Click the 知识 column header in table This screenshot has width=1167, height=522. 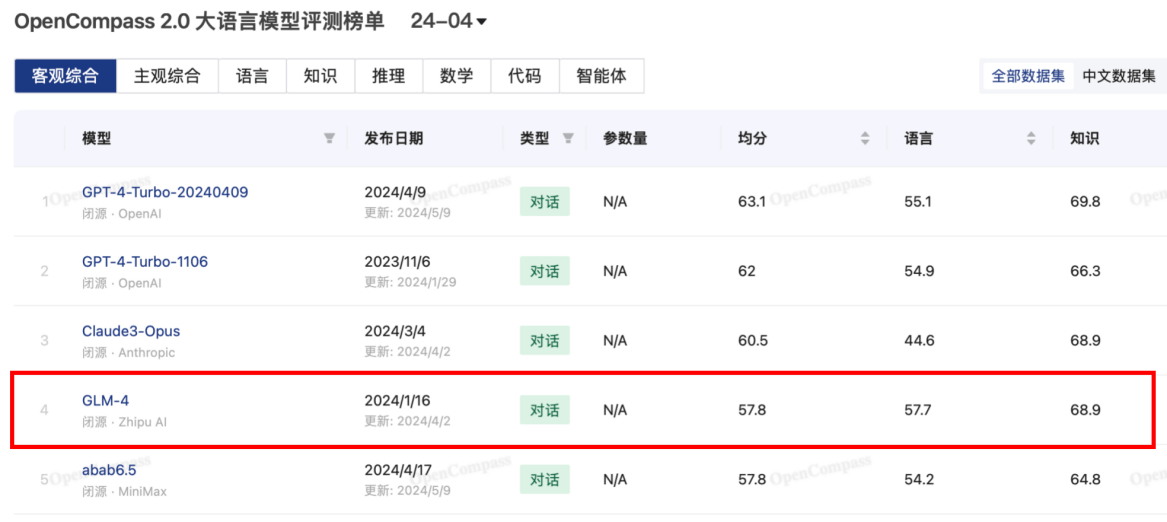[1084, 139]
